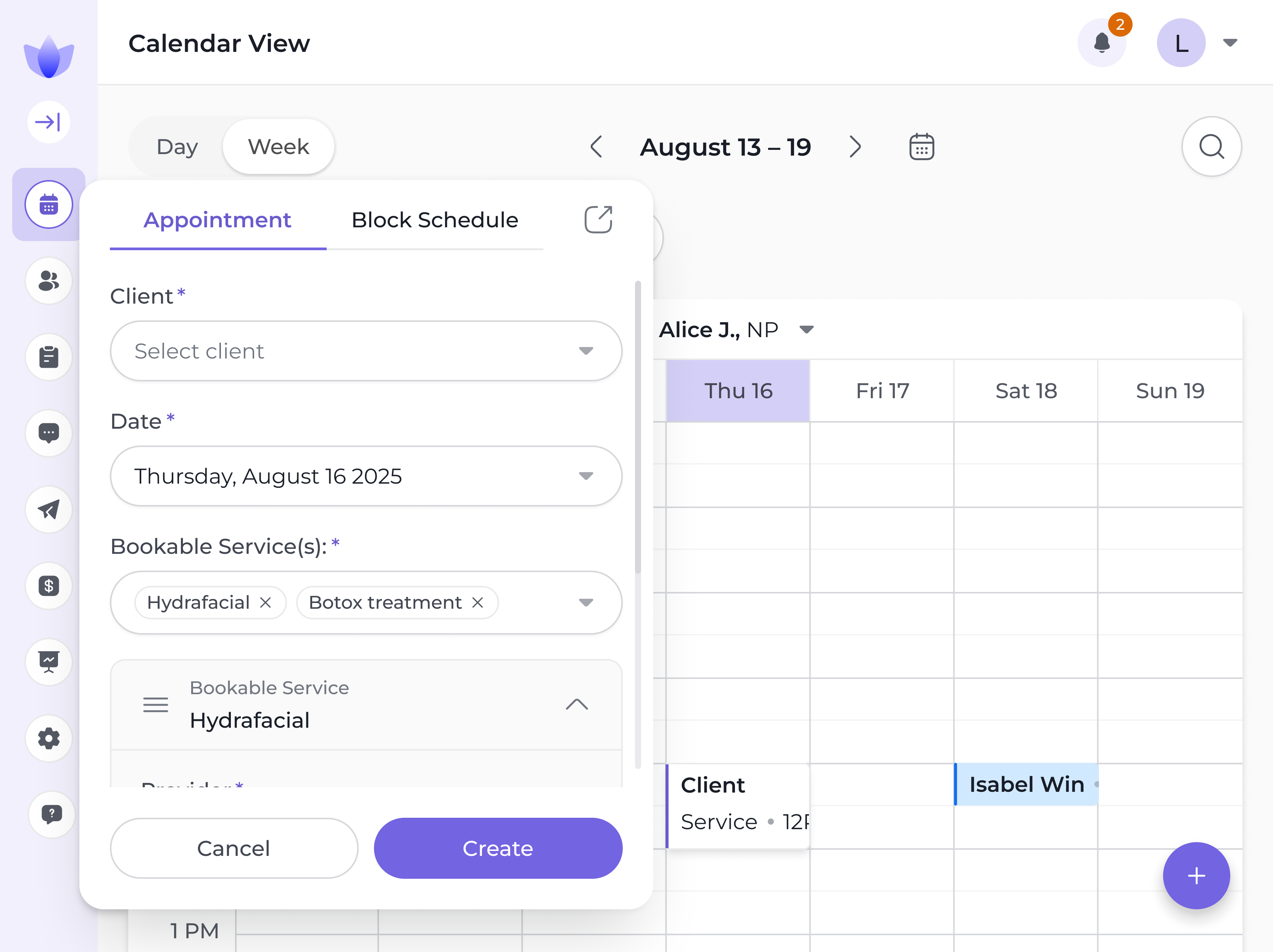
Task: Open the Select client dropdown
Action: pyautogui.click(x=366, y=351)
